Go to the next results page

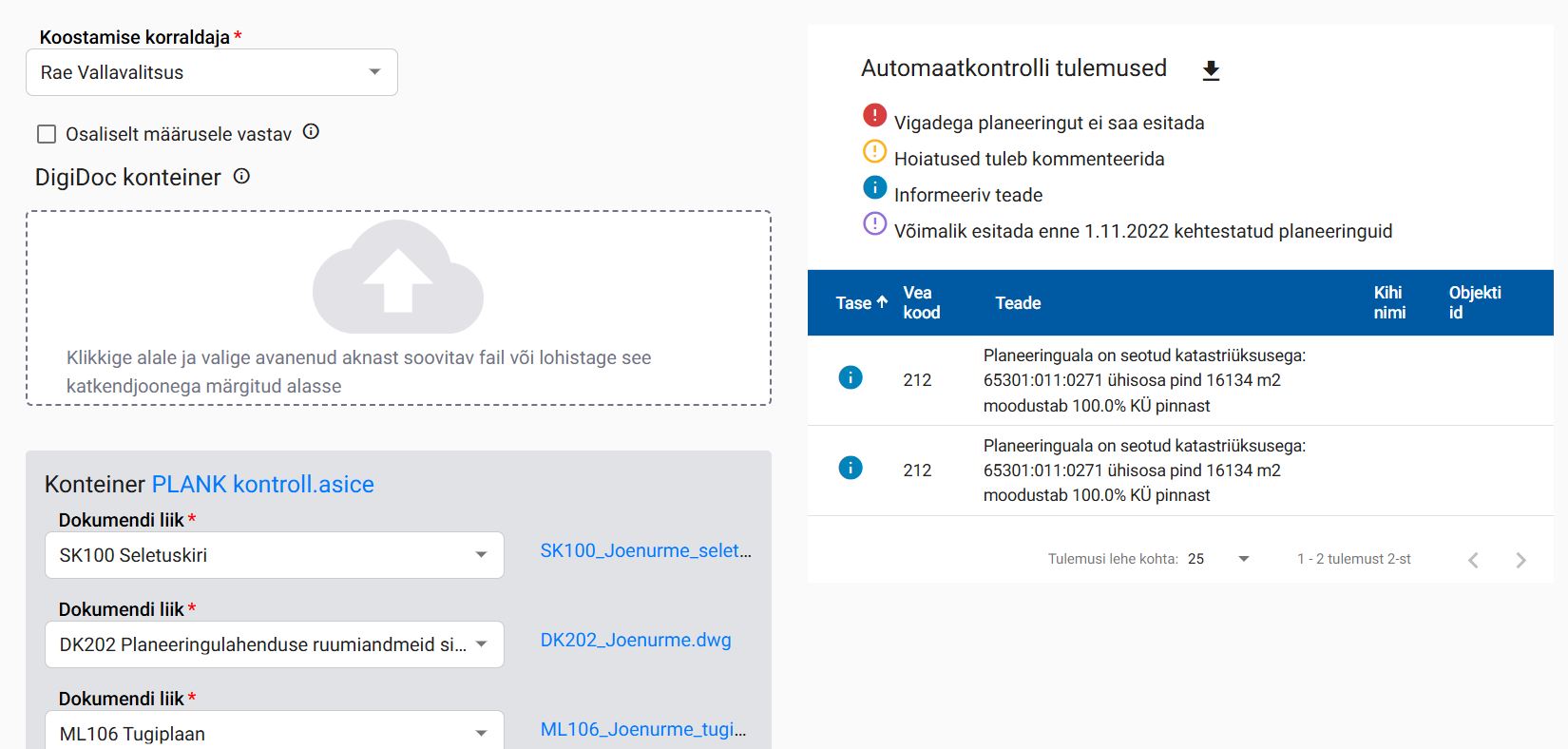[1520, 560]
